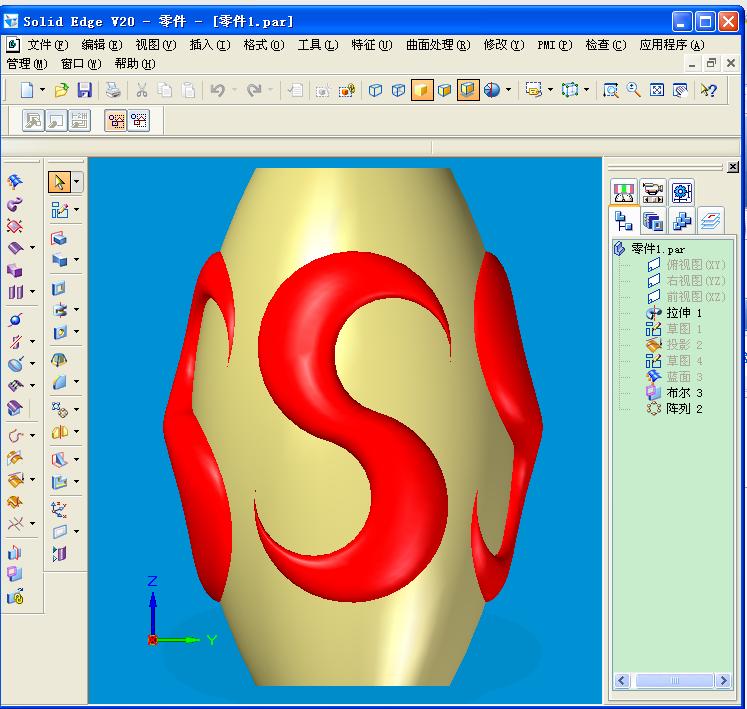The width and height of the screenshot is (747, 709).
Task: Click the Rotate view sphere icon
Action: pyautogui.click(x=492, y=90)
